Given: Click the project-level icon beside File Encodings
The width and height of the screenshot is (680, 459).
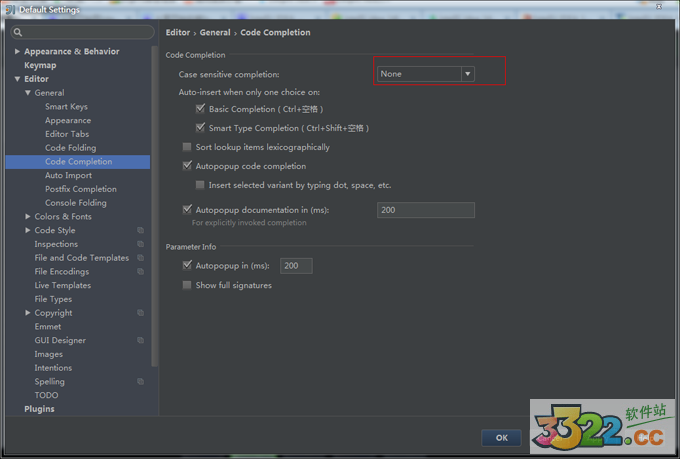Looking at the screenshot, I should pyautogui.click(x=141, y=272).
